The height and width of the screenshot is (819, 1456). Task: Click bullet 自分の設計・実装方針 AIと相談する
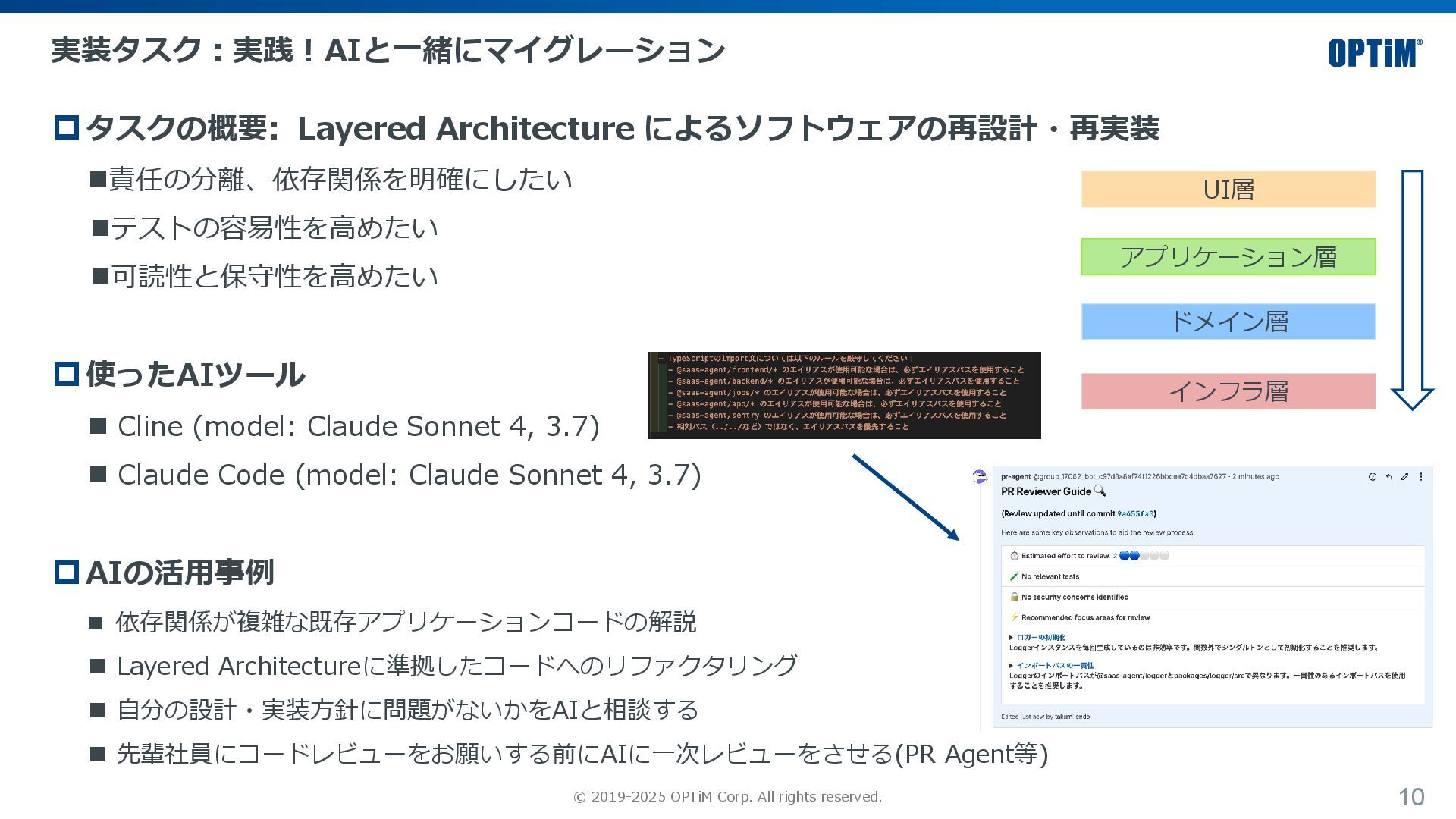(407, 711)
